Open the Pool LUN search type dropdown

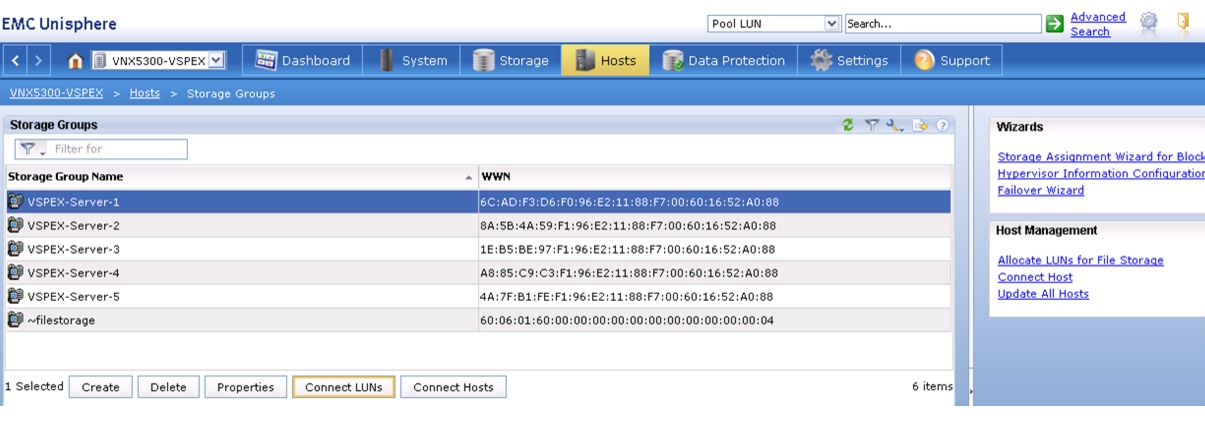pos(832,23)
